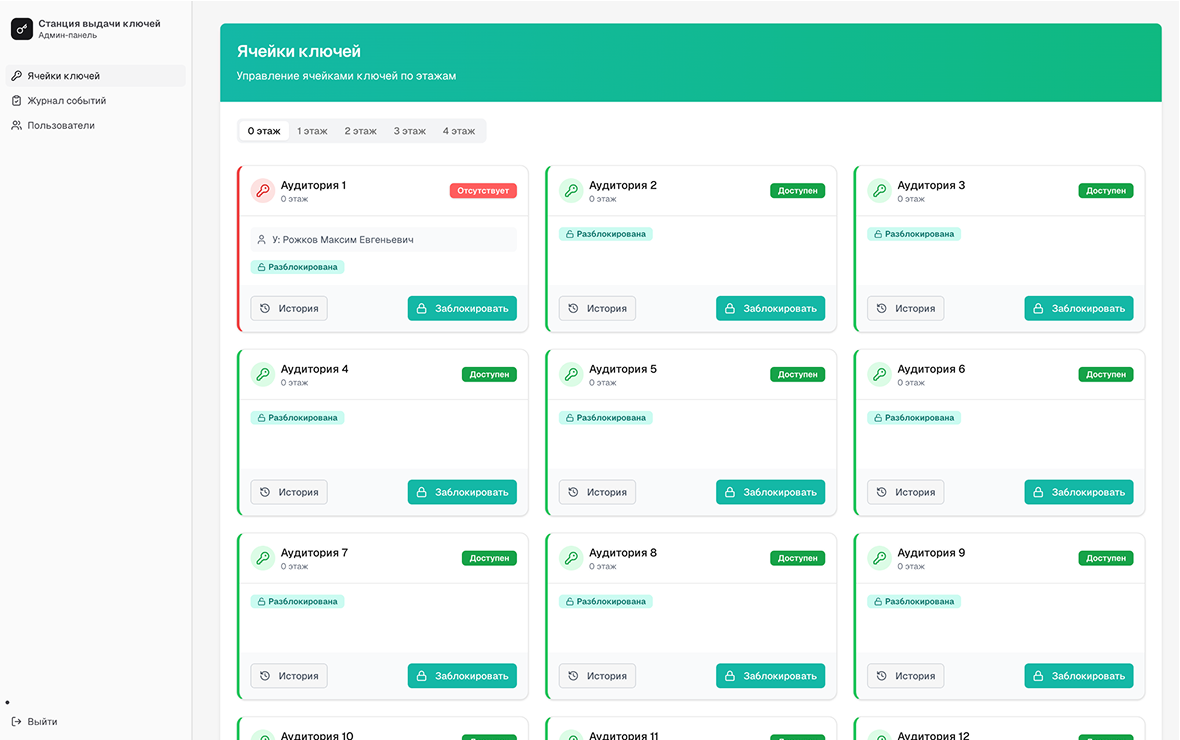The width and height of the screenshot is (1180, 740).
Task: Click the red key icon of Аудитория 1
Action: point(263,190)
